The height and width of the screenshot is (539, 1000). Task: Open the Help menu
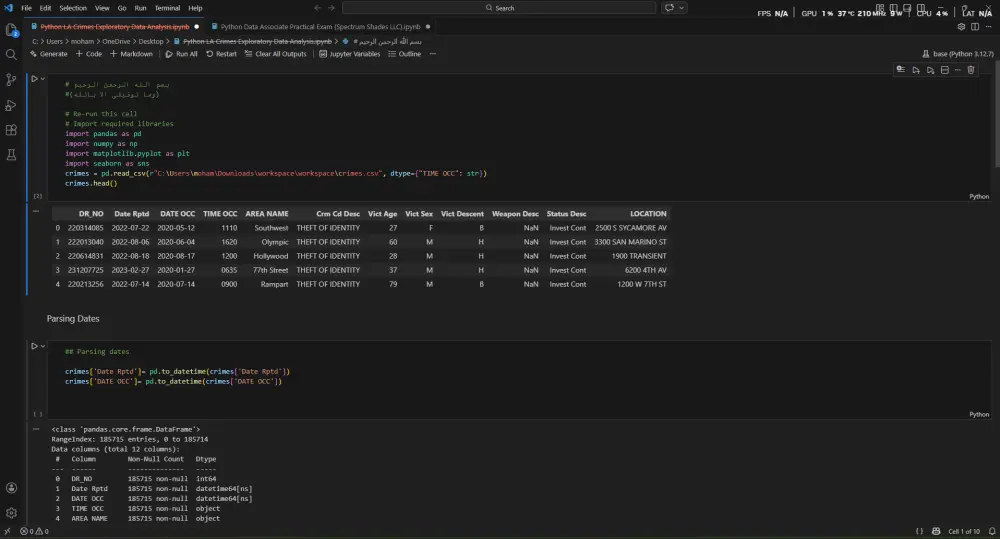tap(195, 8)
